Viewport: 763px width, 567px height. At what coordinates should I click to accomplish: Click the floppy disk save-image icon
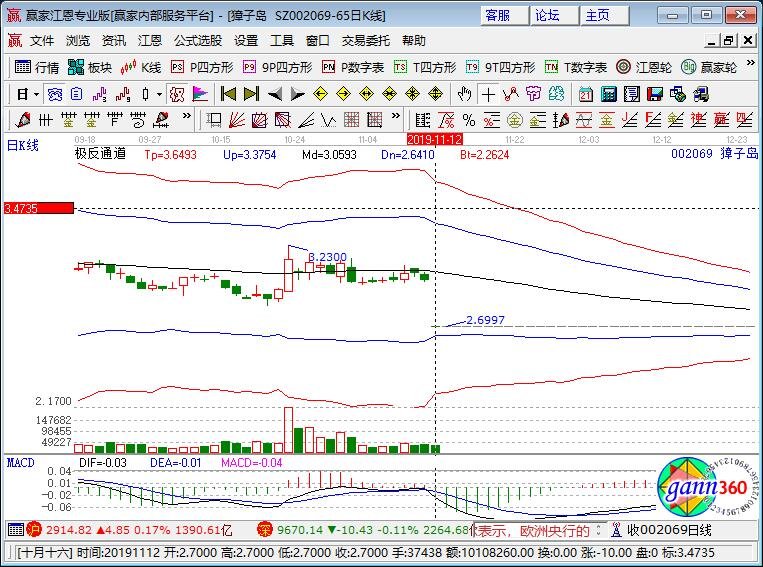click(x=655, y=94)
